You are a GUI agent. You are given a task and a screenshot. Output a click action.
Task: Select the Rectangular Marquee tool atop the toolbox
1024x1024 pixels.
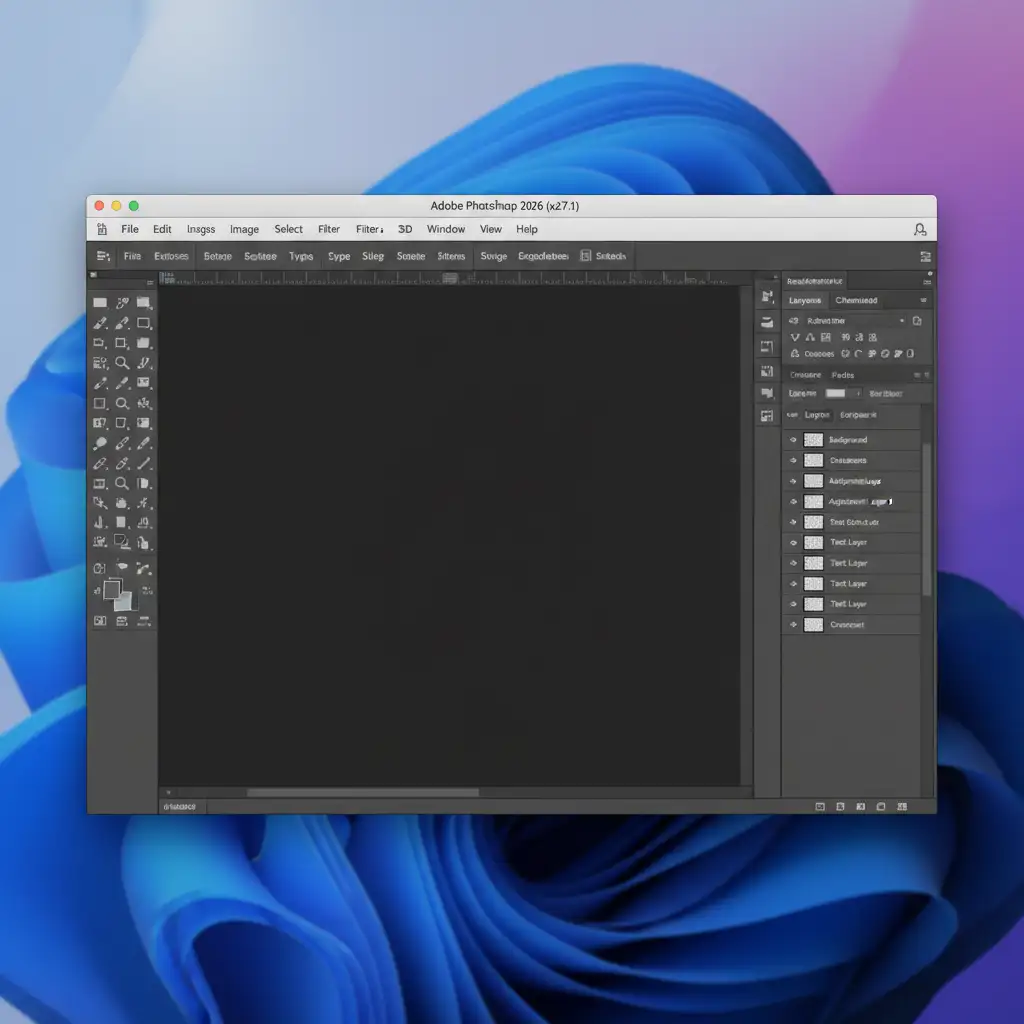[100, 303]
